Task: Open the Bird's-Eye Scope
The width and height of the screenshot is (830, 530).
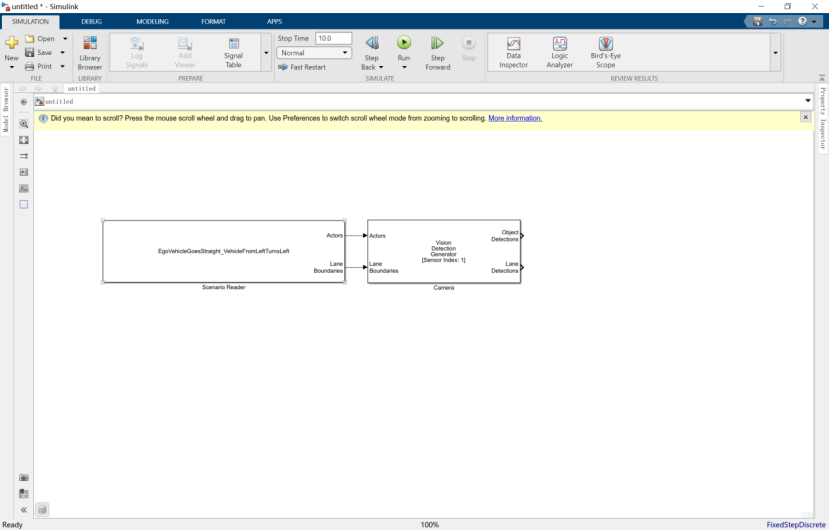Action: click(606, 53)
